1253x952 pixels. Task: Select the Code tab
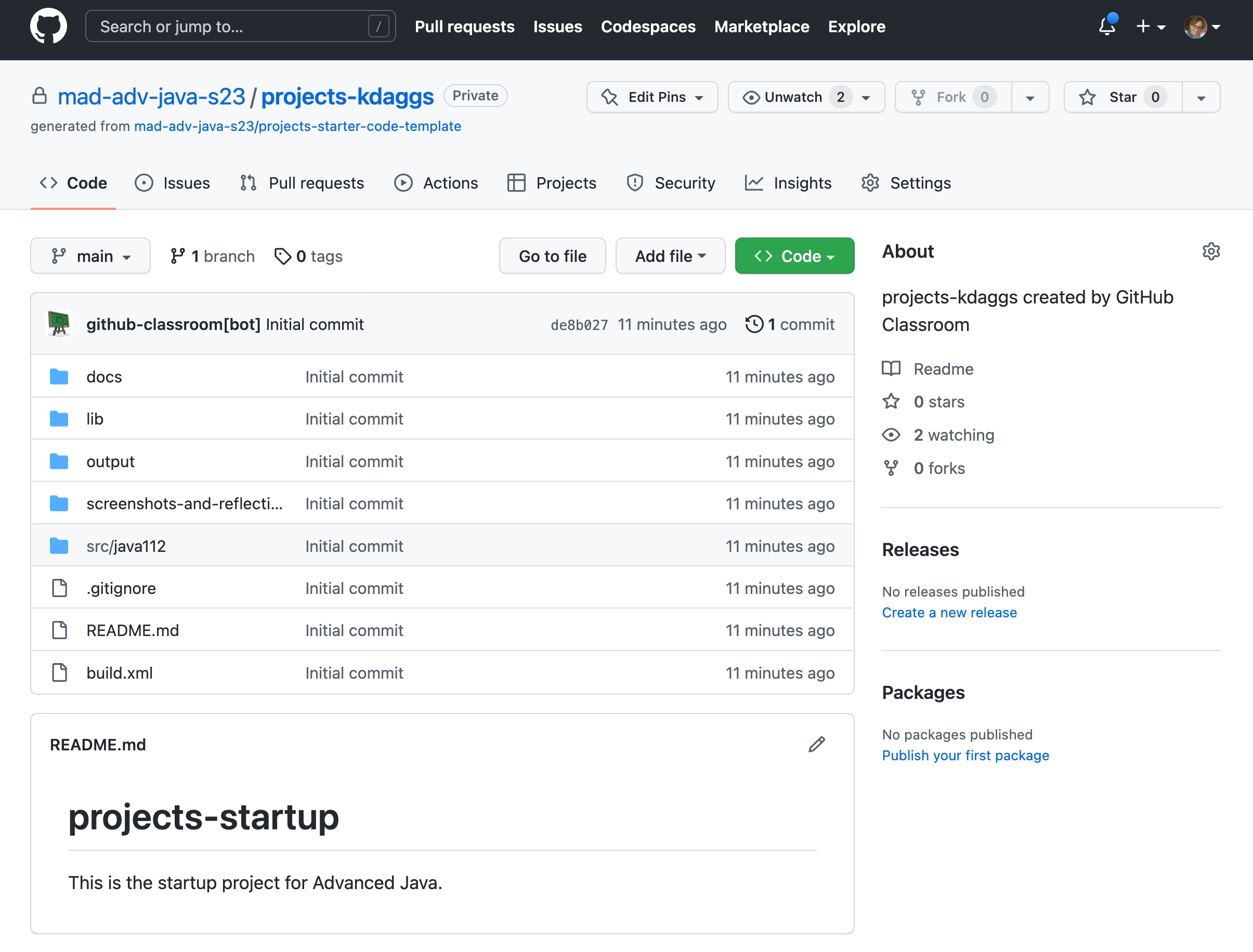pyautogui.click(x=73, y=183)
